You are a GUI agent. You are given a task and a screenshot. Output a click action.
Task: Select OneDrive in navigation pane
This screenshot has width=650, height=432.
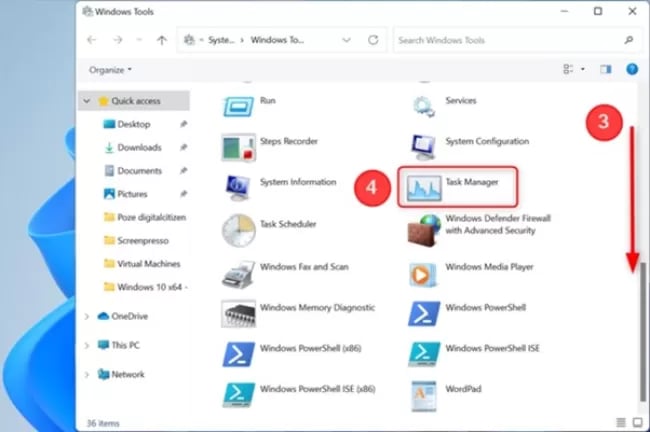pyautogui.click(x=129, y=316)
